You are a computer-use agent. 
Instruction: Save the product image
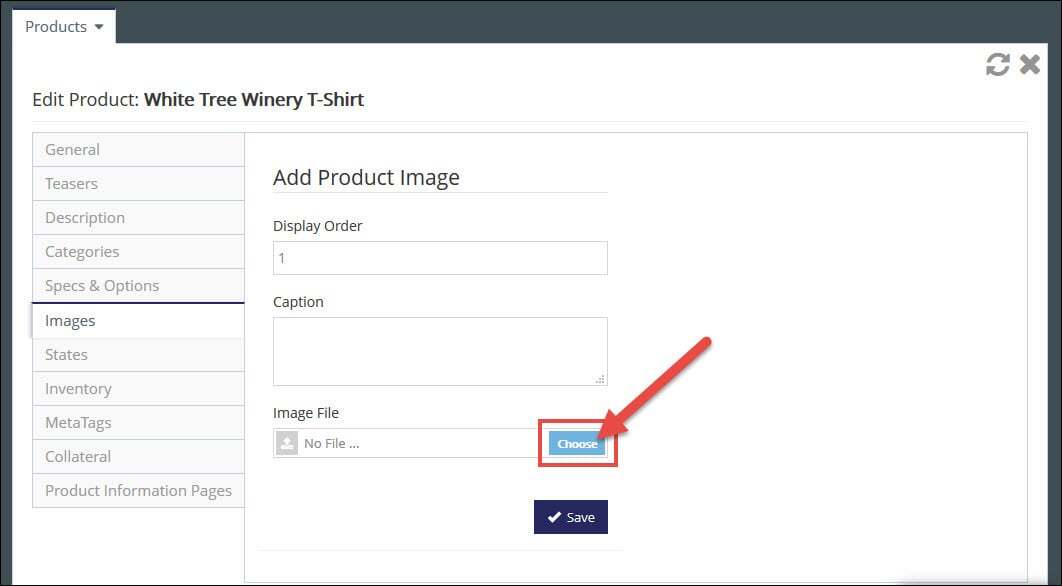[x=570, y=517]
